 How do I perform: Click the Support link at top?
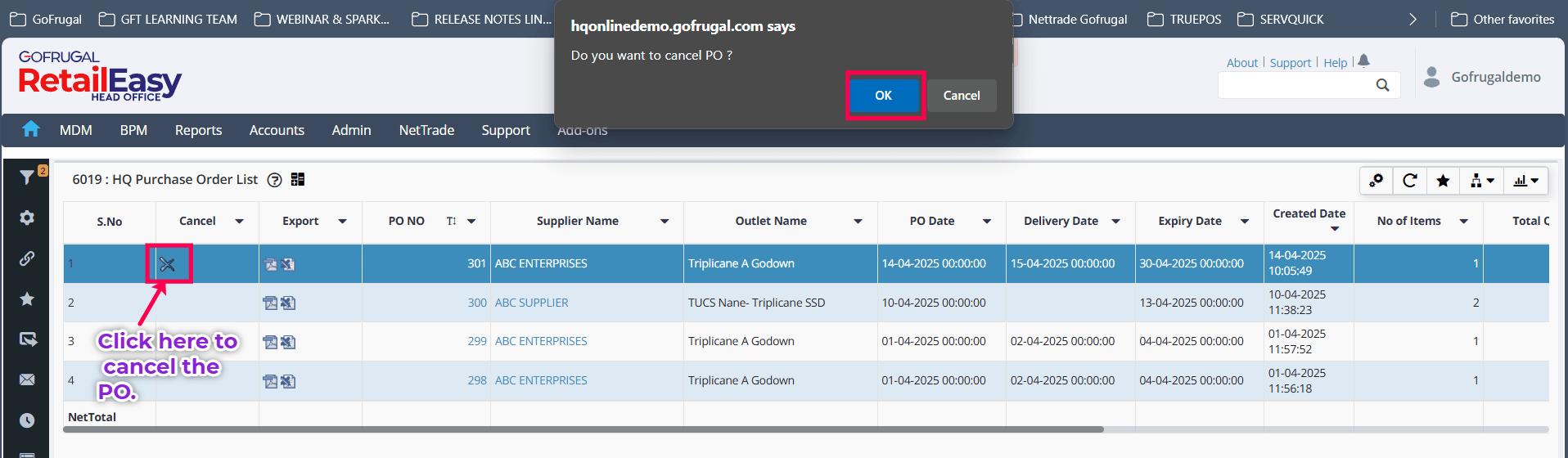[1290, 63]
